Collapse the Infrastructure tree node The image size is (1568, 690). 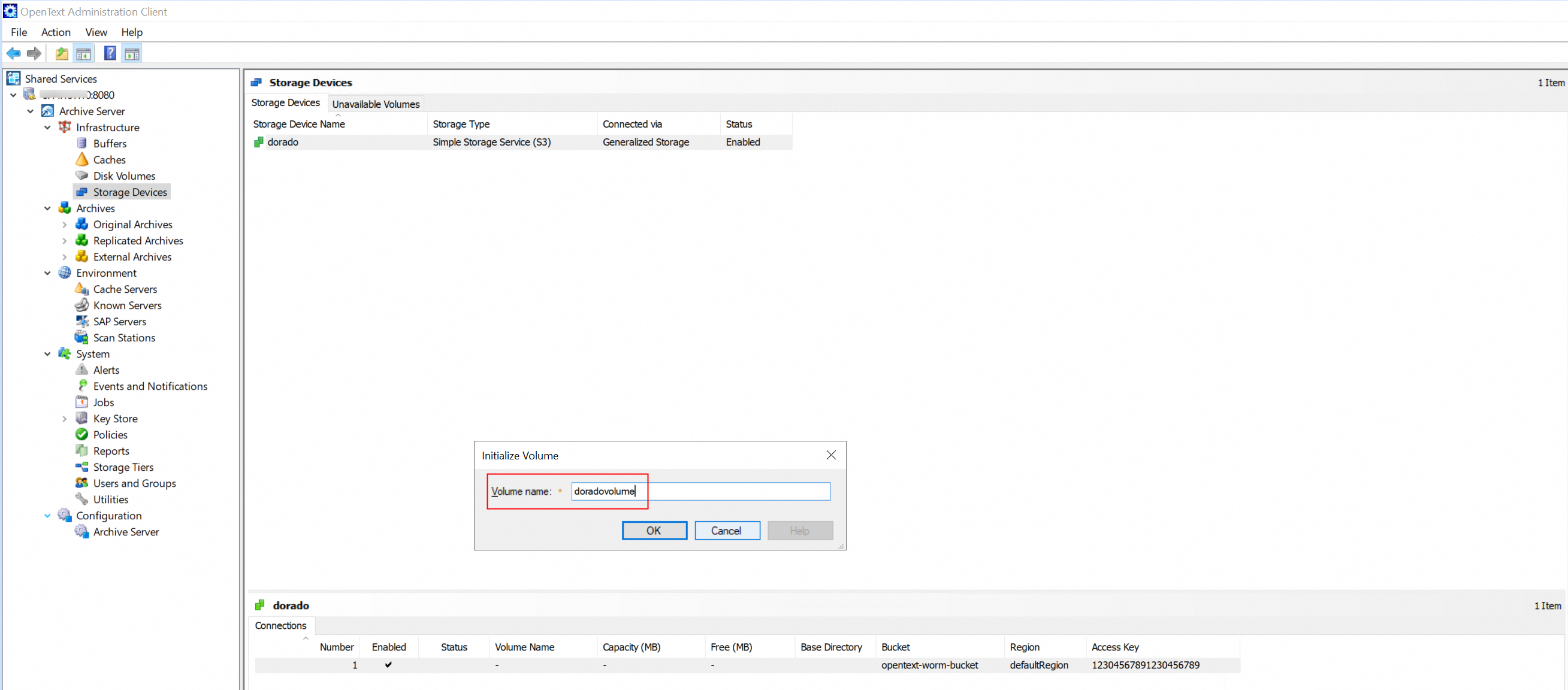(x=47, y=127)
